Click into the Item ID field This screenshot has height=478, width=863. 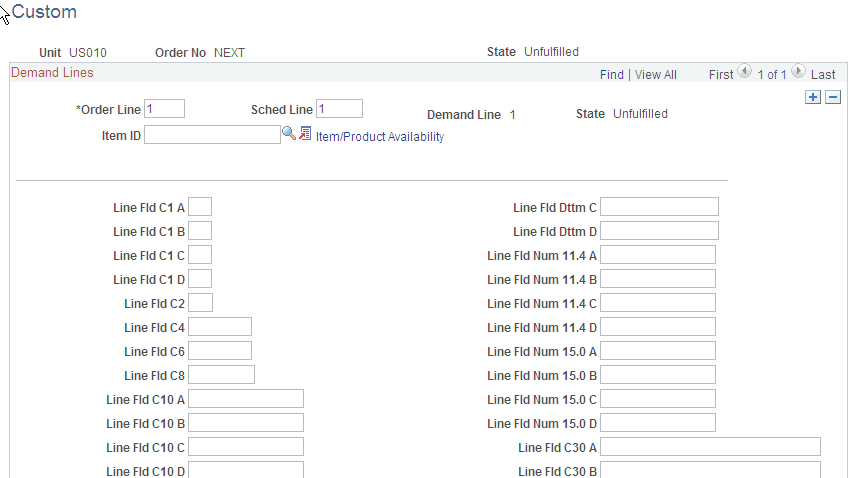point(212,135)
